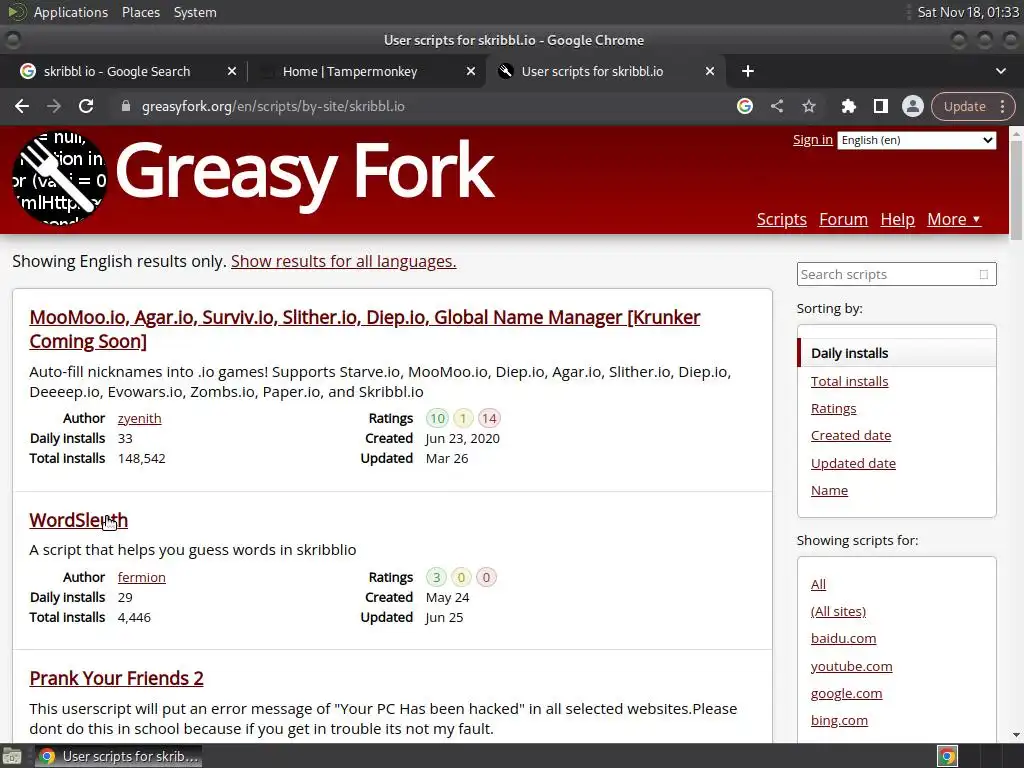1024x768 pixels.
Task: Click the Sign in link
Action: 812,140
